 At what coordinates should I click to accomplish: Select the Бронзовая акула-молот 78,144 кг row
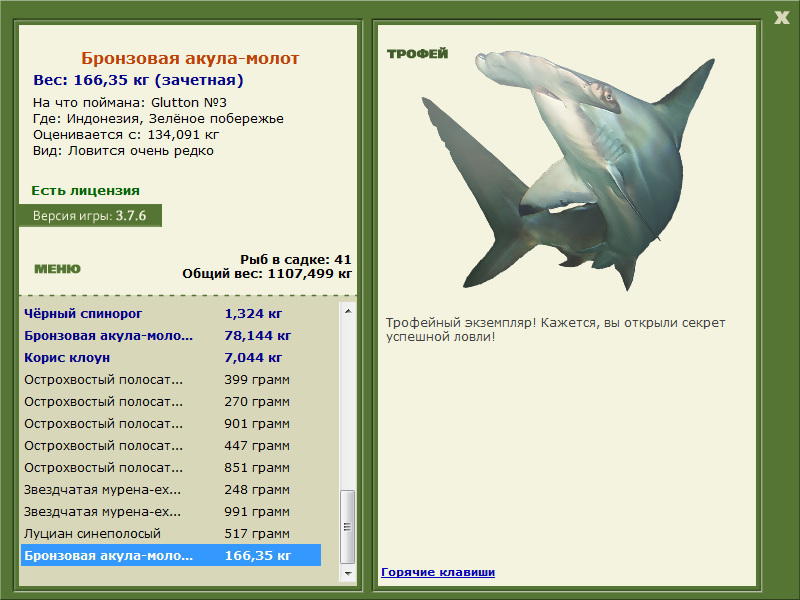171,335
